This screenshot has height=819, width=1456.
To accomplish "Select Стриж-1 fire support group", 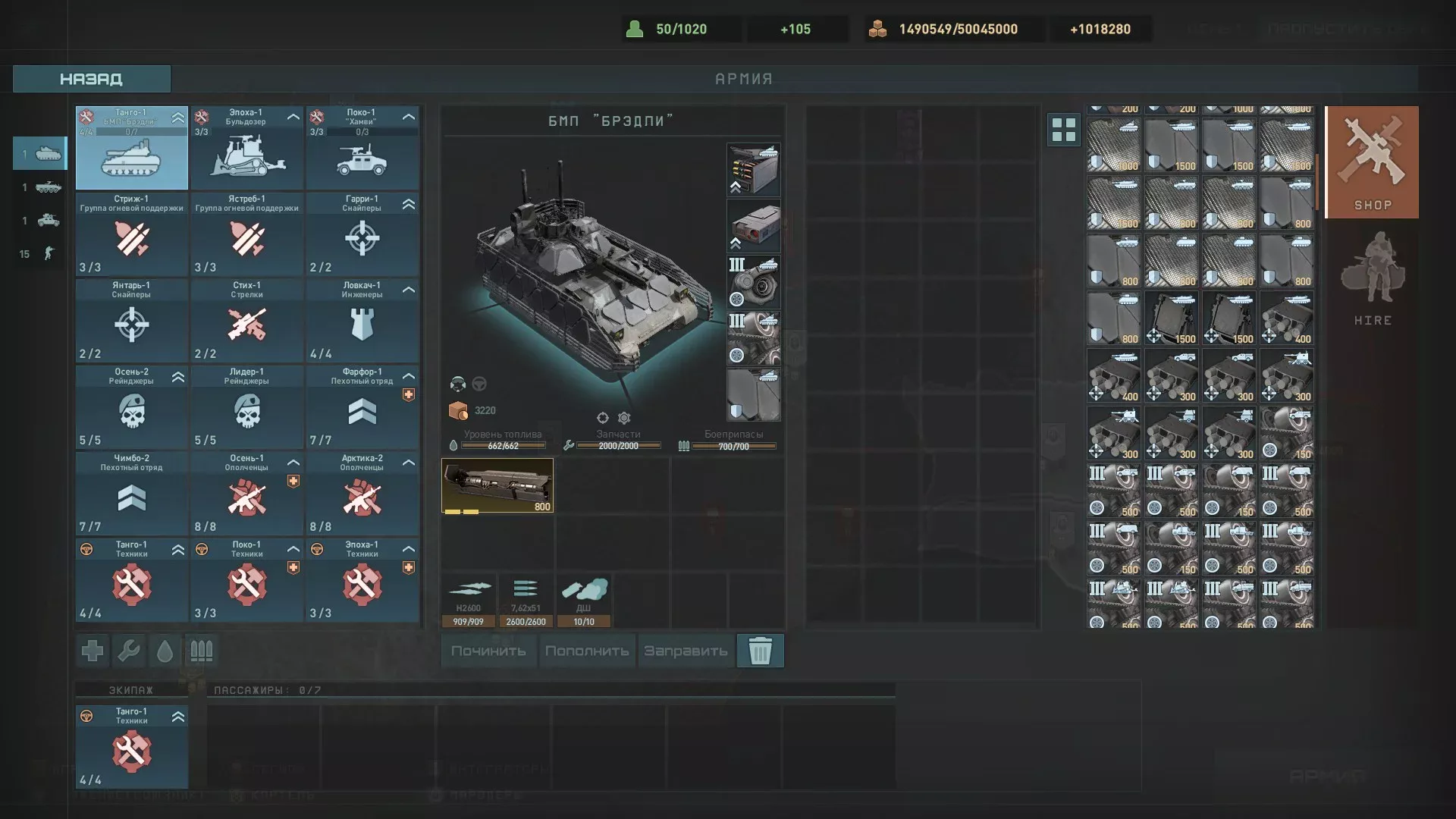I will tap(132, 234).
